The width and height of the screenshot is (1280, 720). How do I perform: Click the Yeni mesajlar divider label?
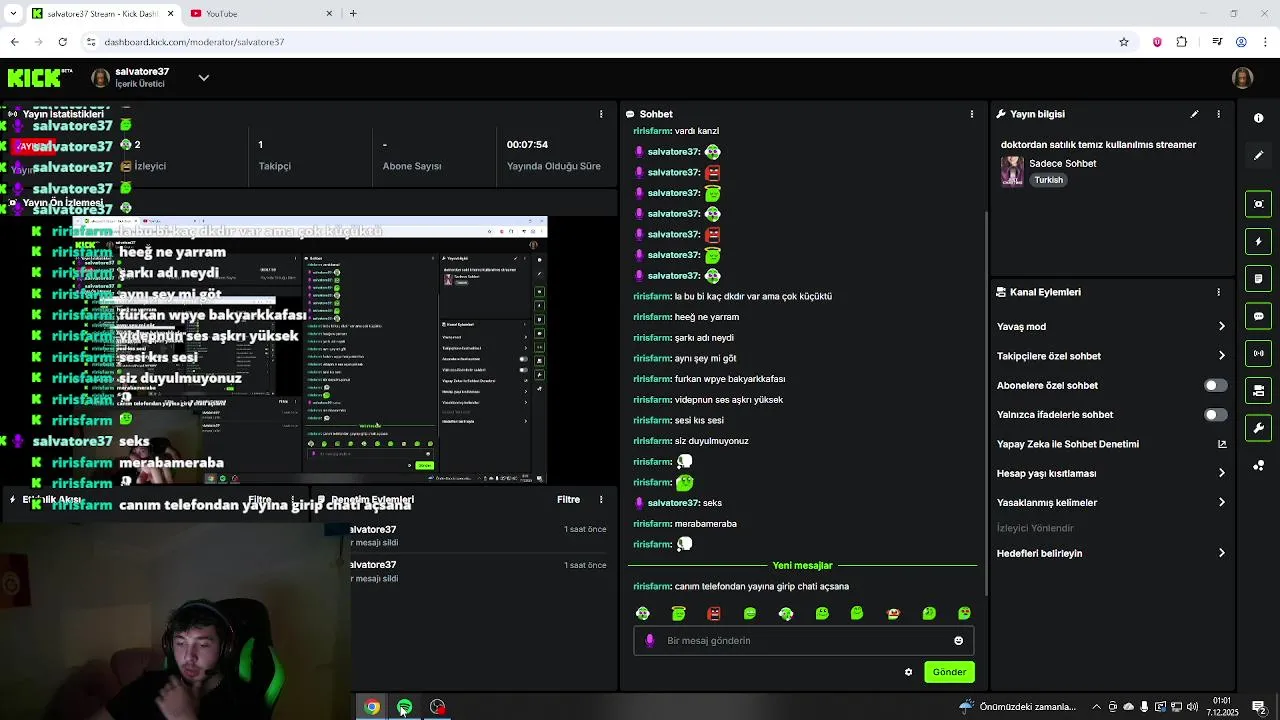(x=802, y=565)
